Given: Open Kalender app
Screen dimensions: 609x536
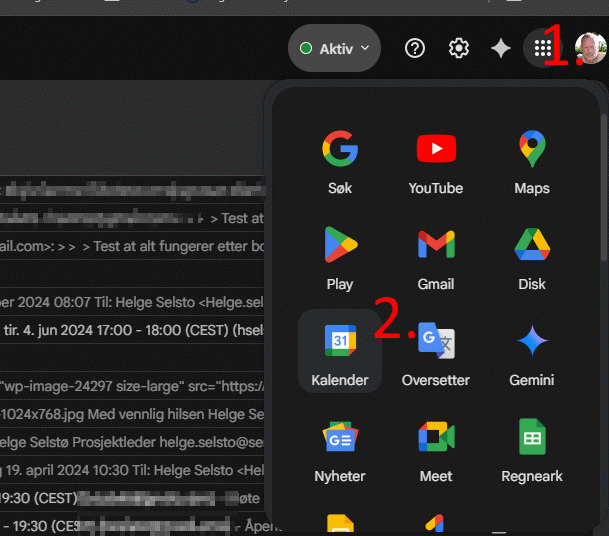Looking at the screenshot, I should point(340,352).
